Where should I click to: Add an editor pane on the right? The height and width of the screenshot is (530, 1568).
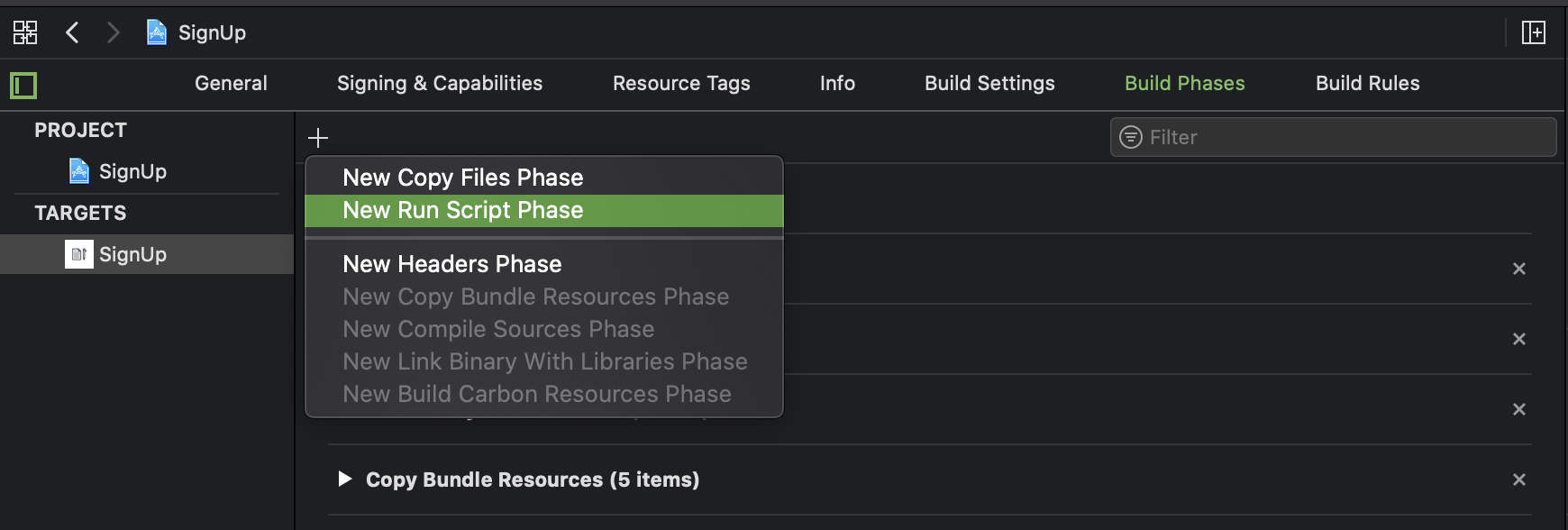[x=1533, y=33]
